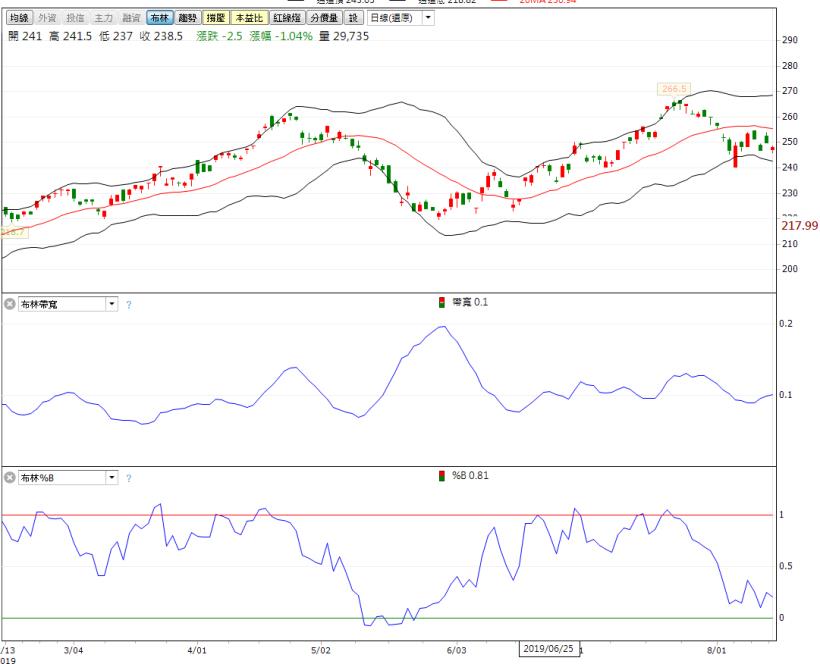The image size is (820, 664).
Task: Click the 5/02 date axis label
Action: coord(321,650)
